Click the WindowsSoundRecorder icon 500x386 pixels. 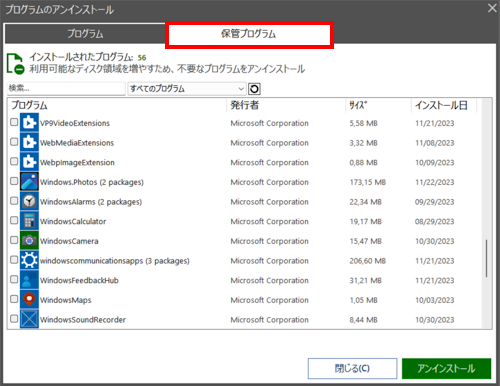[x=29, y=319]
